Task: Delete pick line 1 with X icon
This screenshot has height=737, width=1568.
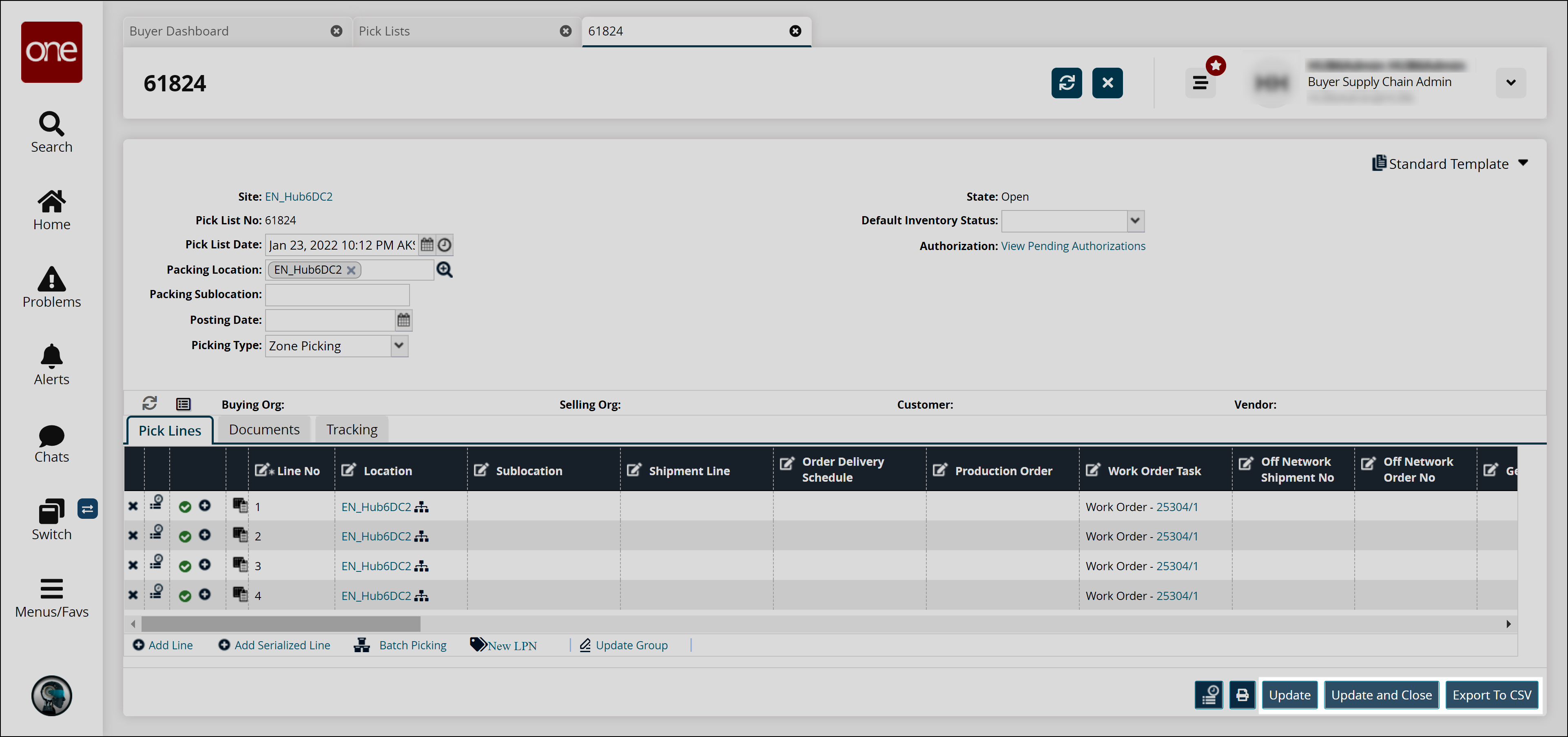Action: pyautogui.click(x=133, y=506)
